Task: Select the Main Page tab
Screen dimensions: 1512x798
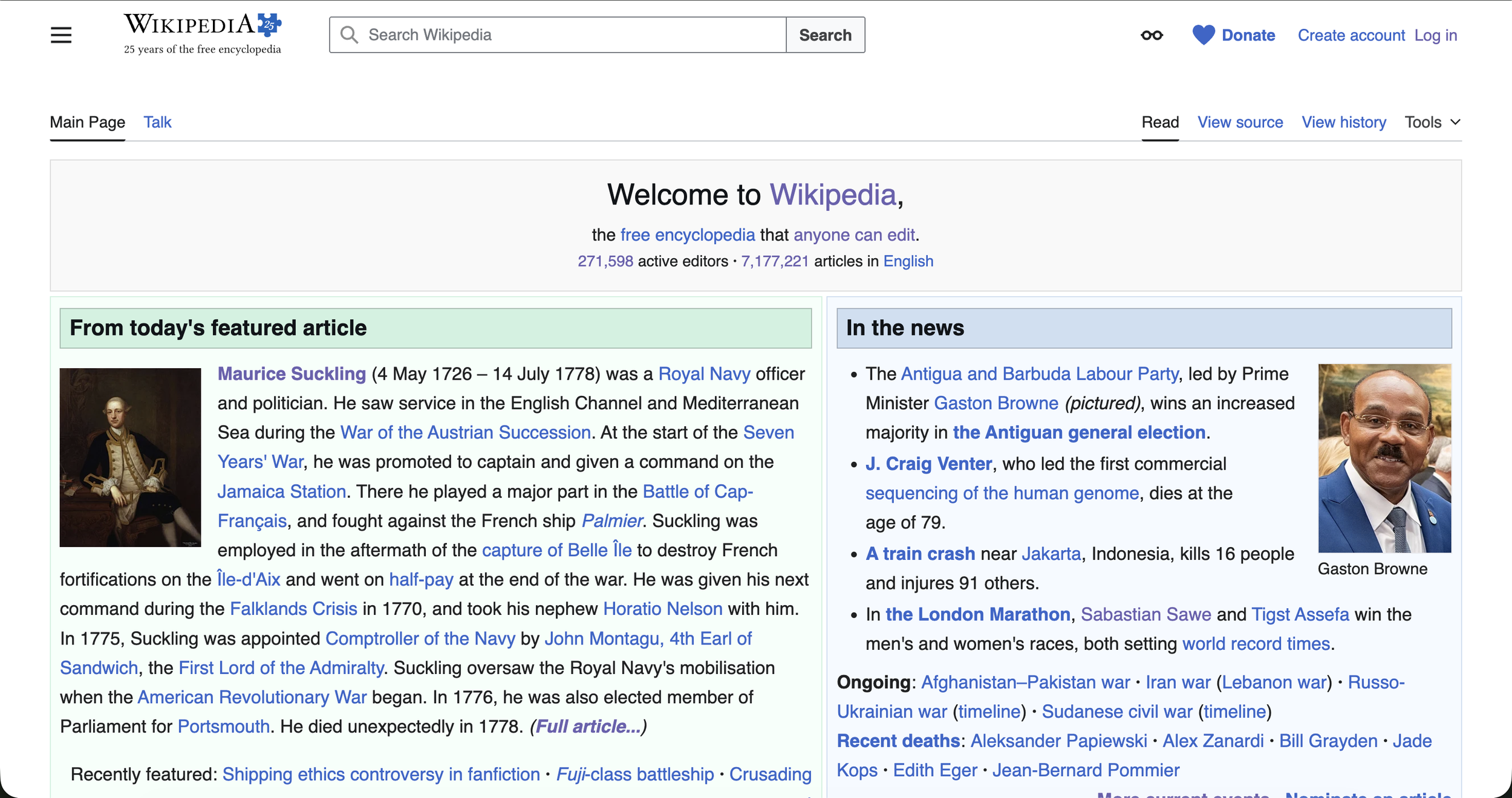Action: point(88,122)
